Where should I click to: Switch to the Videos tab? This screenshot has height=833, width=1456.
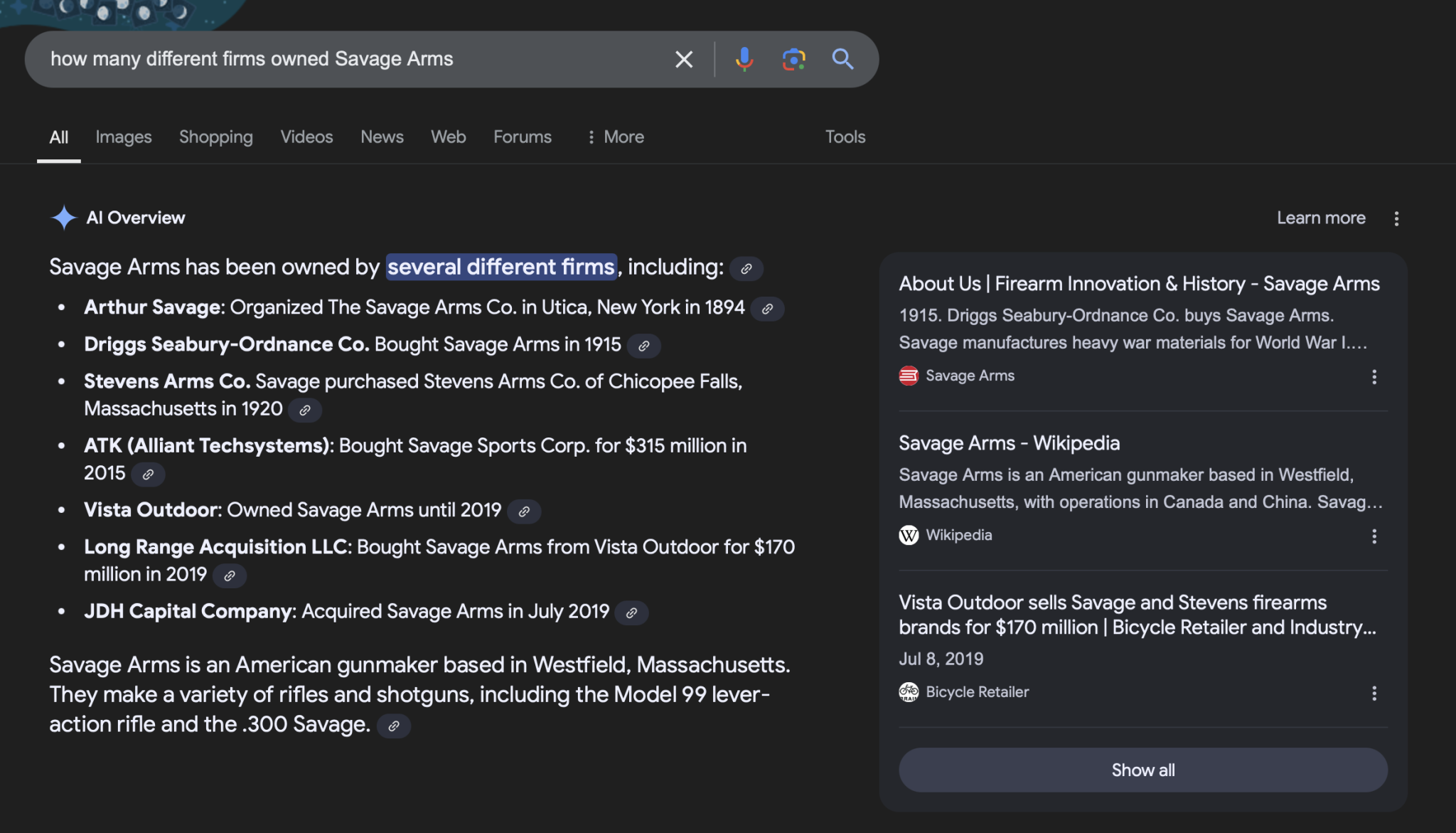pos(306,137)
